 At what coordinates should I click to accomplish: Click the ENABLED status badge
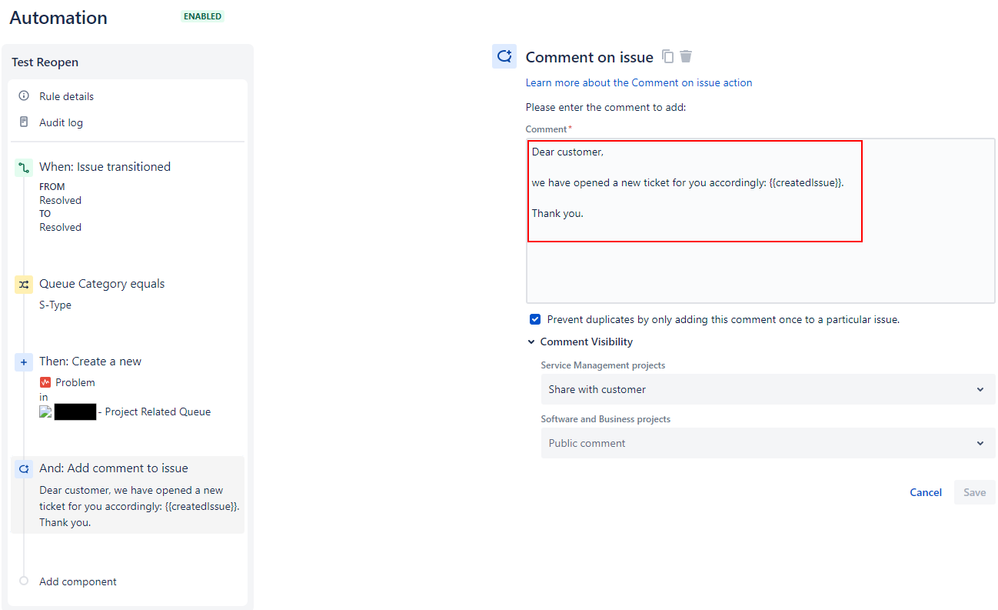coord(202,17)
